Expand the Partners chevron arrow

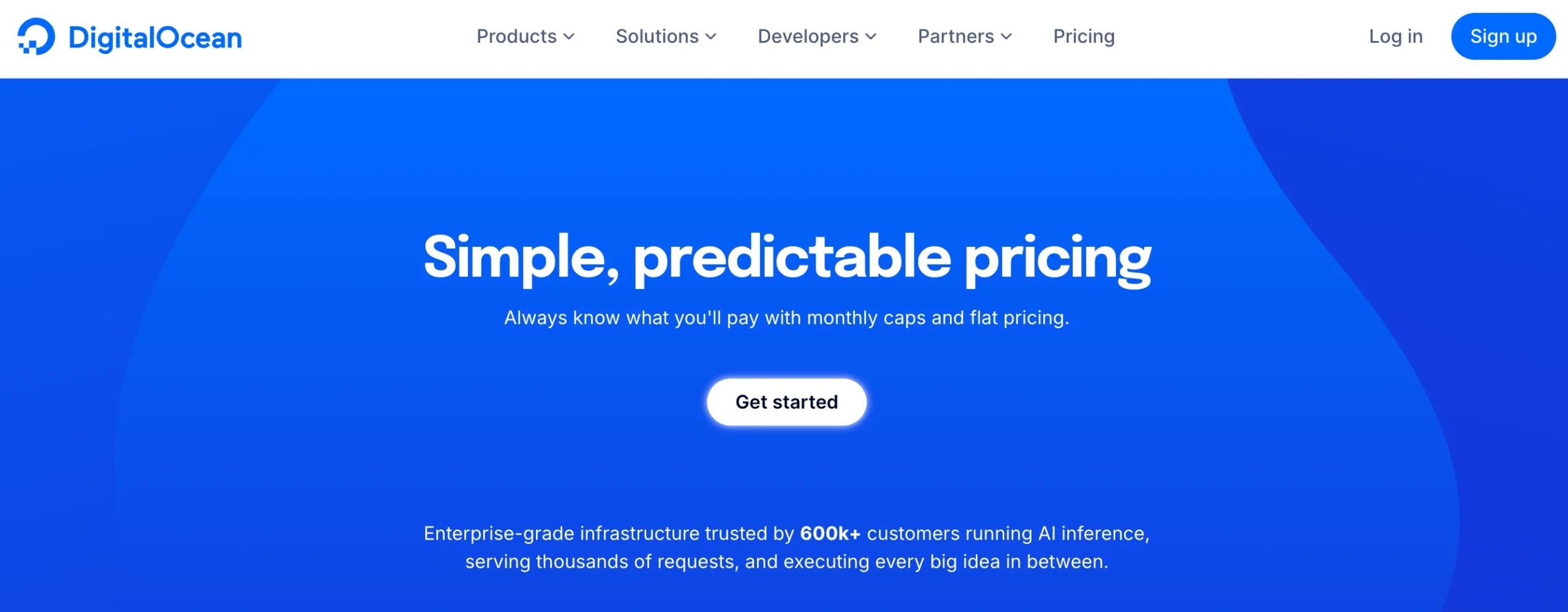(1006, 38)
